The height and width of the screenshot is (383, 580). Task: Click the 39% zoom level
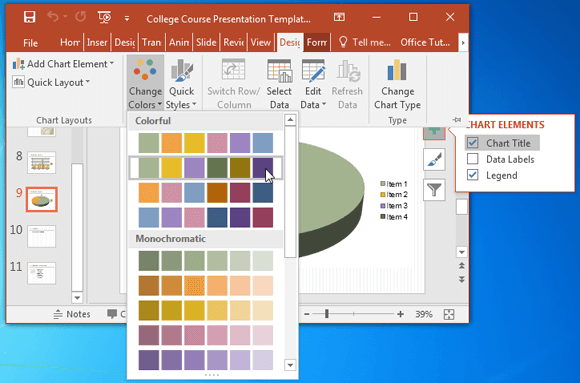point(424,314)
